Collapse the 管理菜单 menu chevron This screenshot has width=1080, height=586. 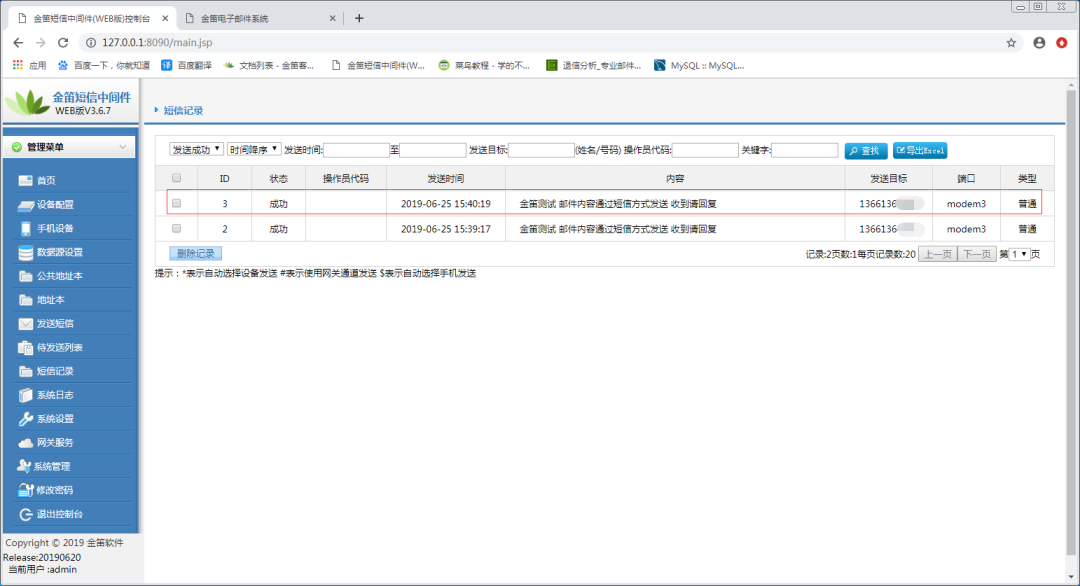coord(123,147)
